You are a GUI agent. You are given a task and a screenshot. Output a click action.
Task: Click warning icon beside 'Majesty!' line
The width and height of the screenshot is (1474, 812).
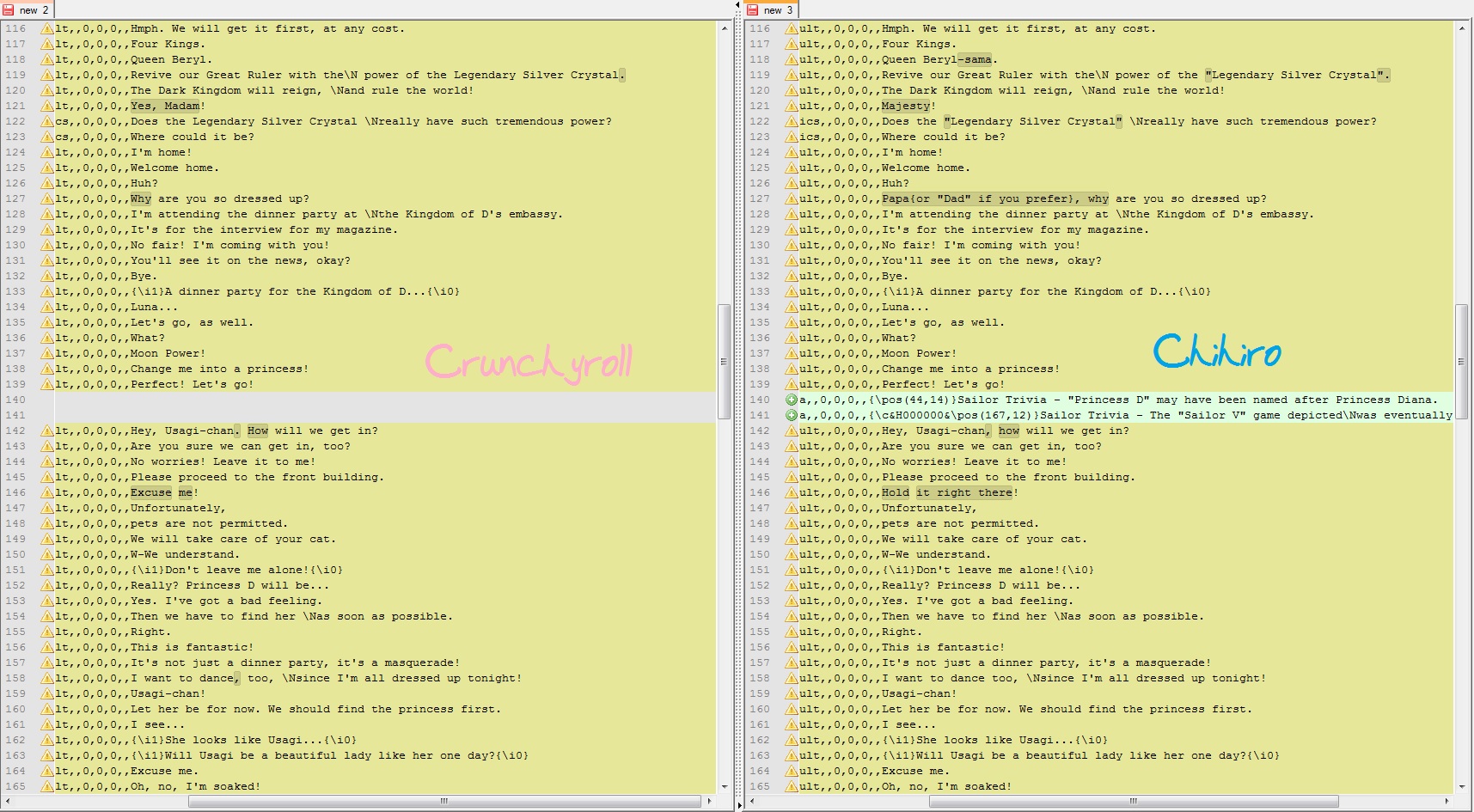pos(792,106)
